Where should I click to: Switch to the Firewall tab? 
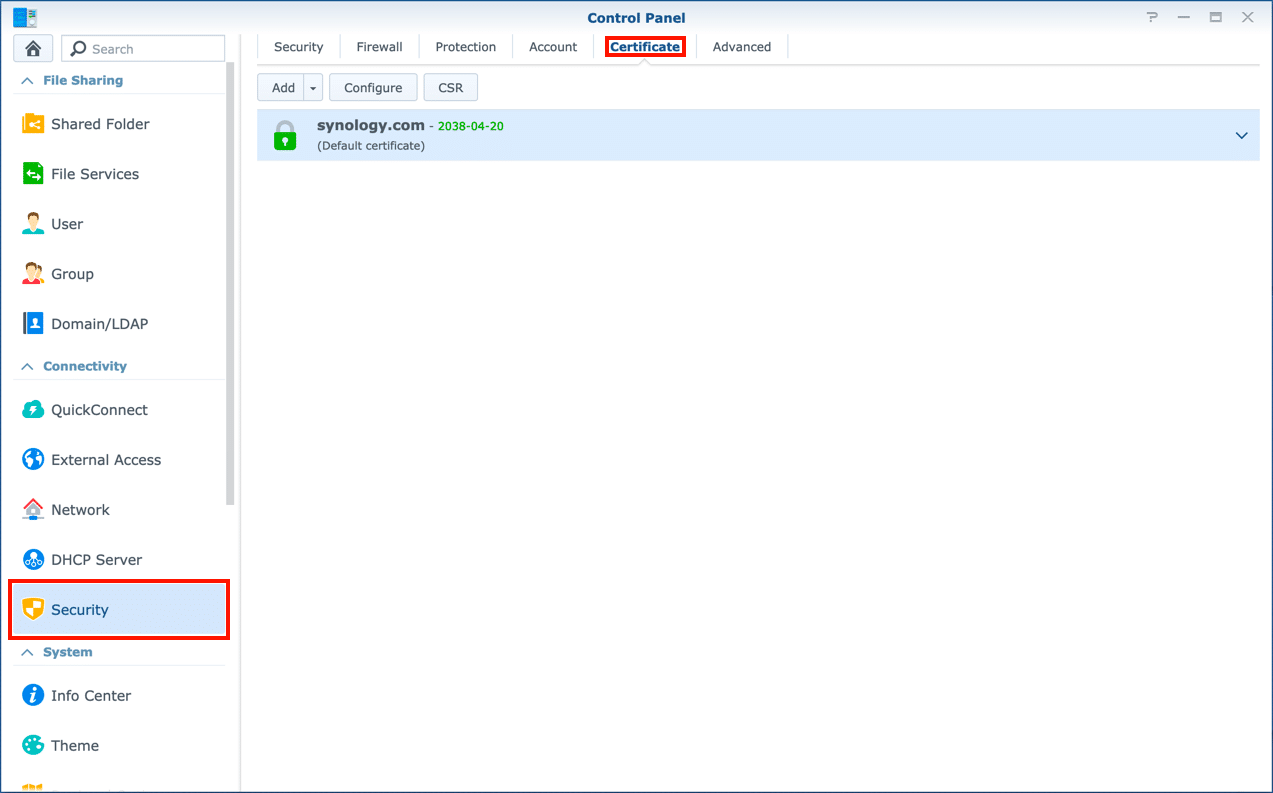(379, 47)
